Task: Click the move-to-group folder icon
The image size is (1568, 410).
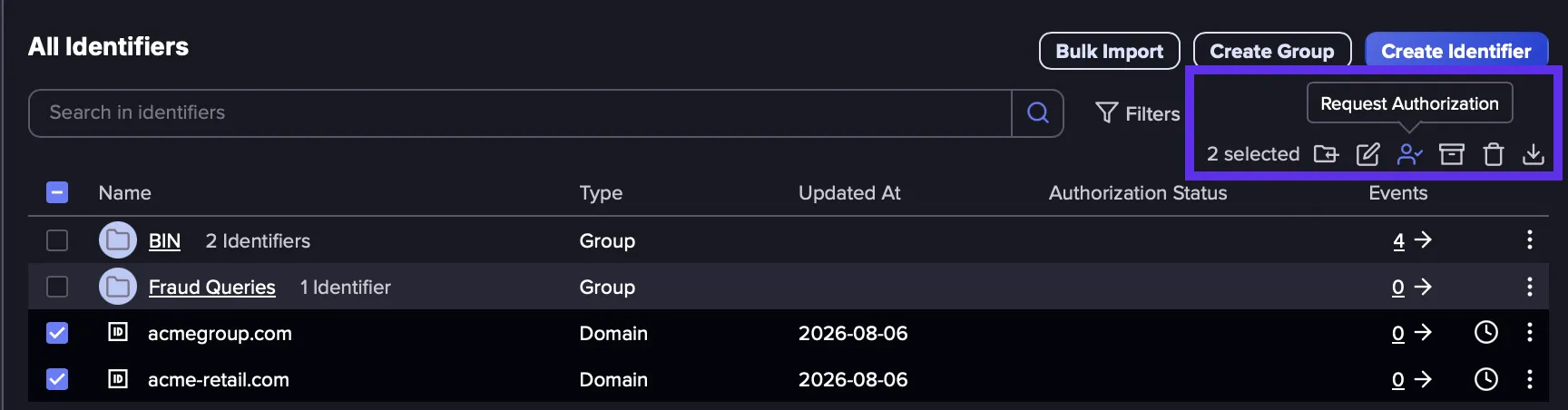Action: [1326, 154]
